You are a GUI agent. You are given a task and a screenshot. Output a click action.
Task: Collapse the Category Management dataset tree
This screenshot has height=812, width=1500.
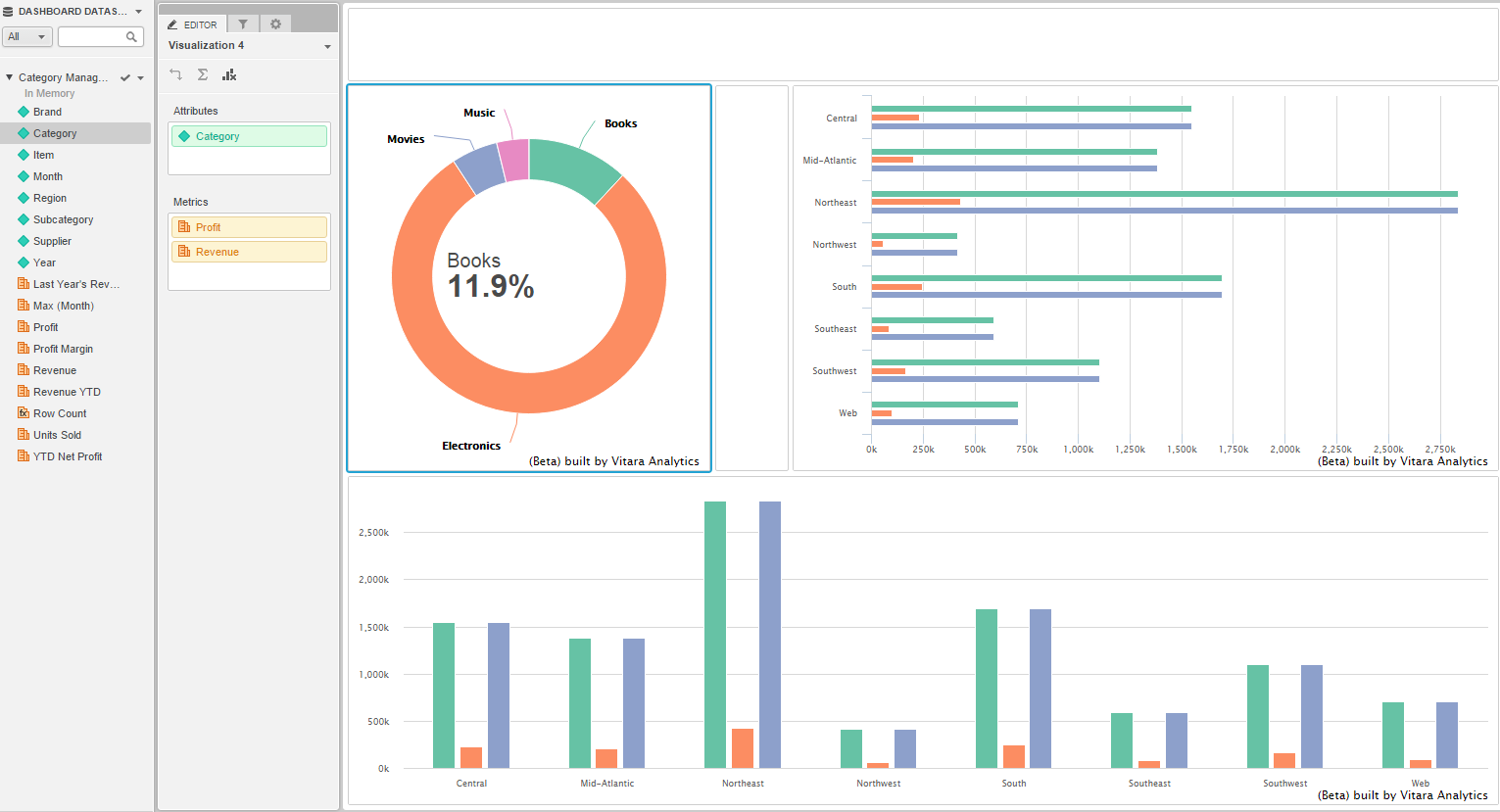point(9,77)
